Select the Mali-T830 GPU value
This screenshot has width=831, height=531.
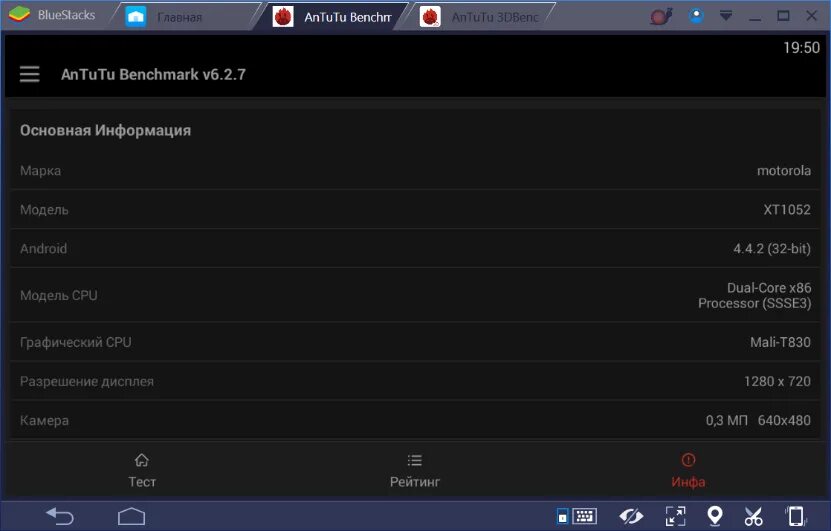[780, 342]
